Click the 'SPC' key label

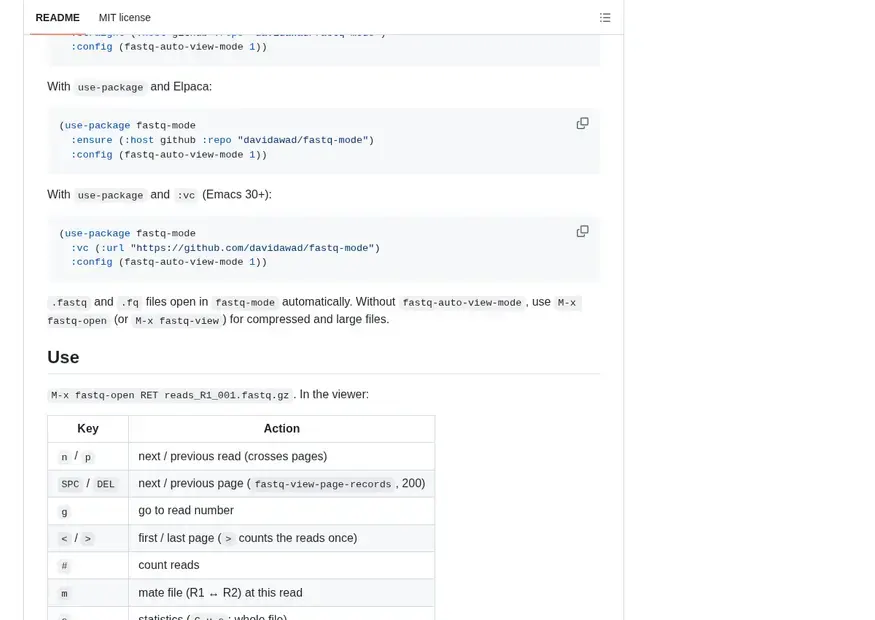(x=70, y=484)
